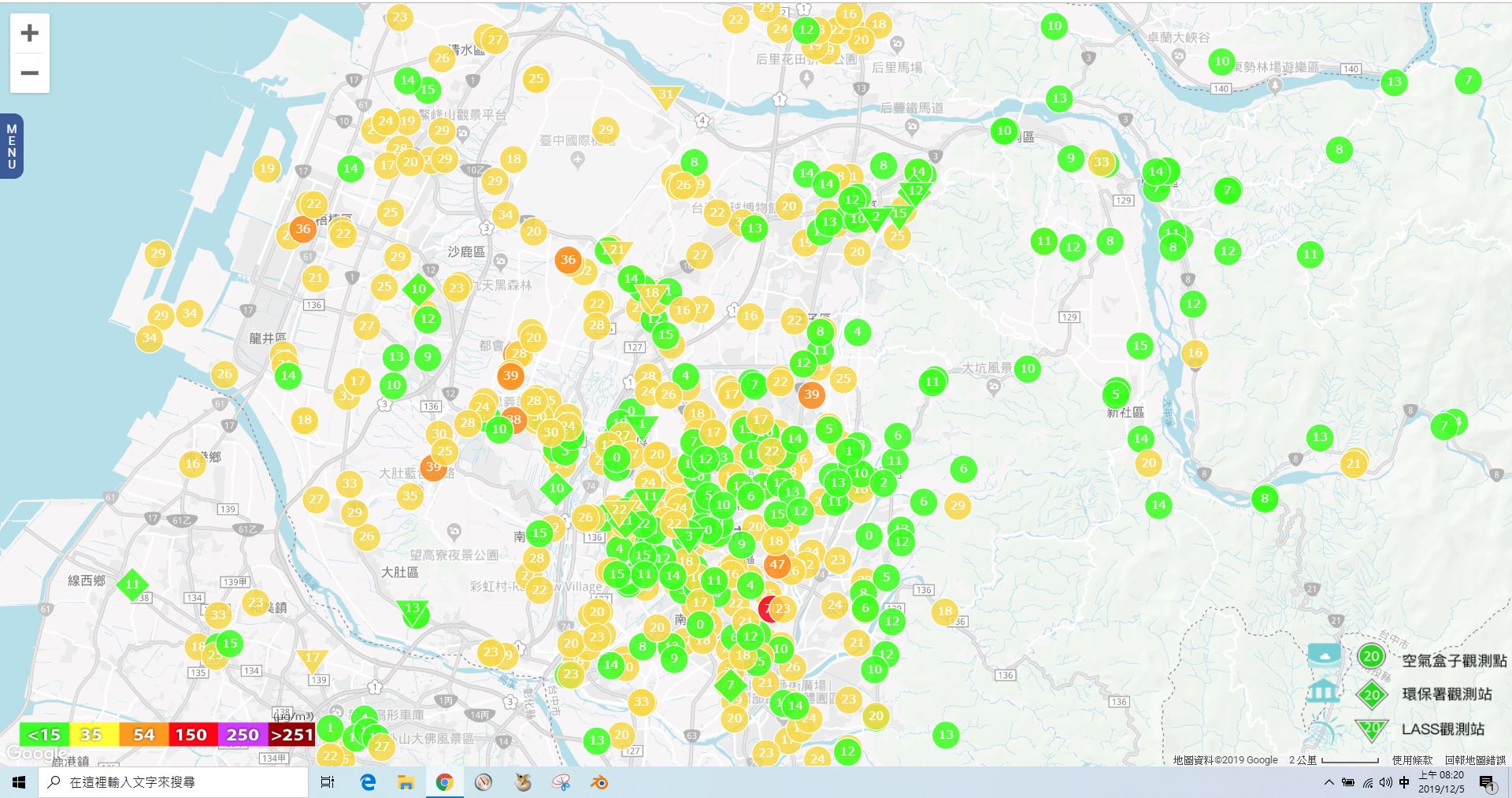Click green marker 5 above 新社區 label
This screenshot has height=798, width=1512.
click(1115, 395)
